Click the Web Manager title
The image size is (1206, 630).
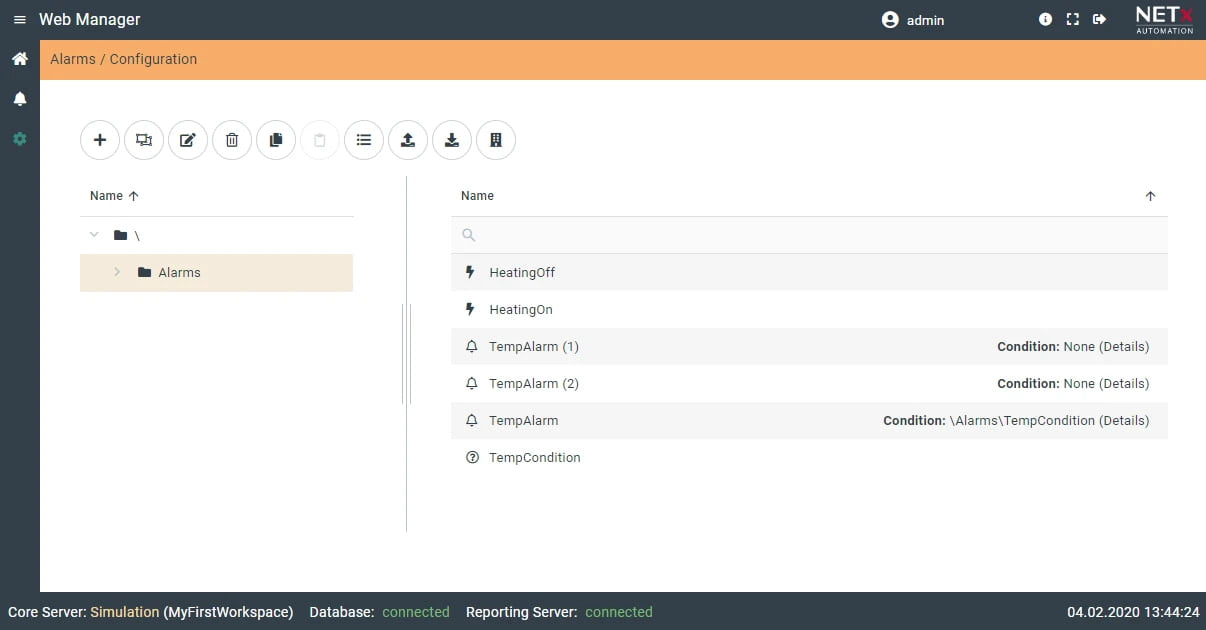(x=90, y=20)
